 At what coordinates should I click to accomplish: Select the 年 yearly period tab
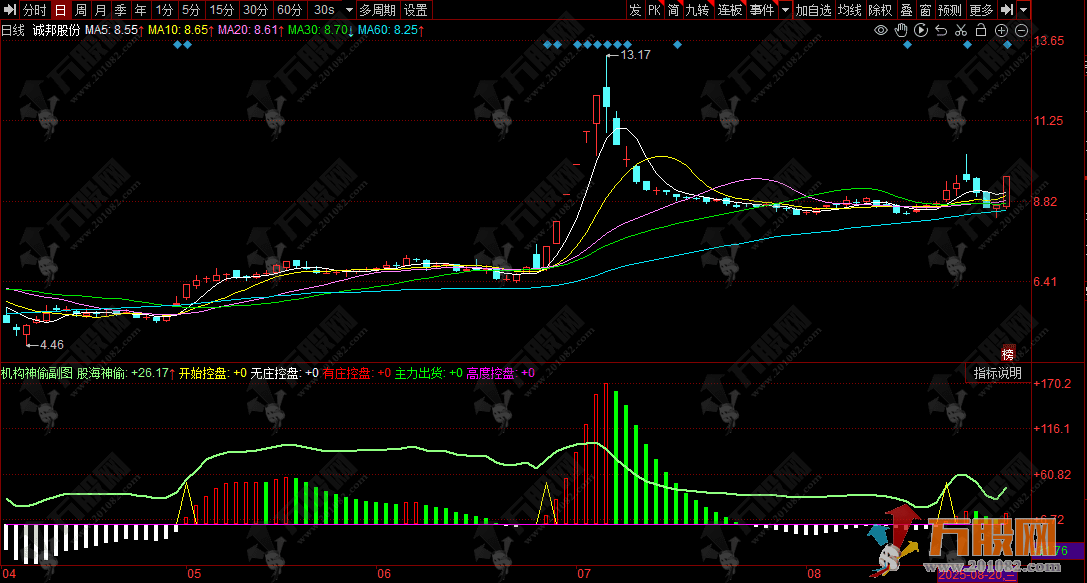tap(141, 10)
